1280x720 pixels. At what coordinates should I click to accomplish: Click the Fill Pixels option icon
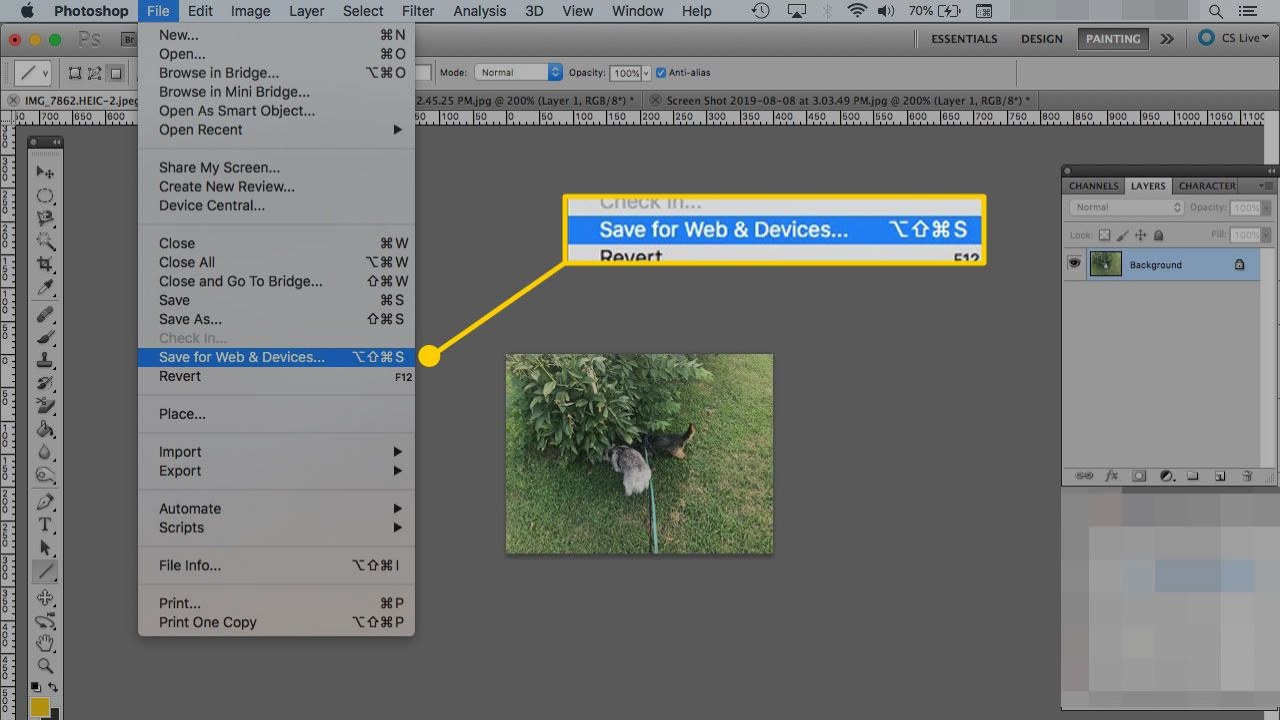(116, 73)
